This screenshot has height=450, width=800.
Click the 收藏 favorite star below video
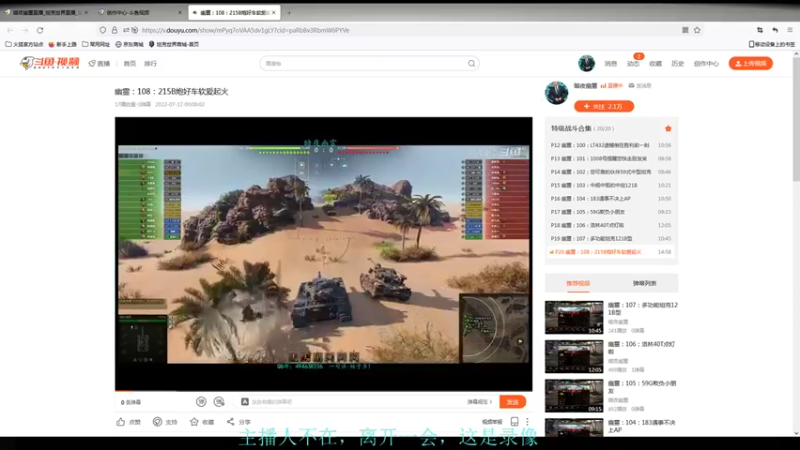click(194, 422)
